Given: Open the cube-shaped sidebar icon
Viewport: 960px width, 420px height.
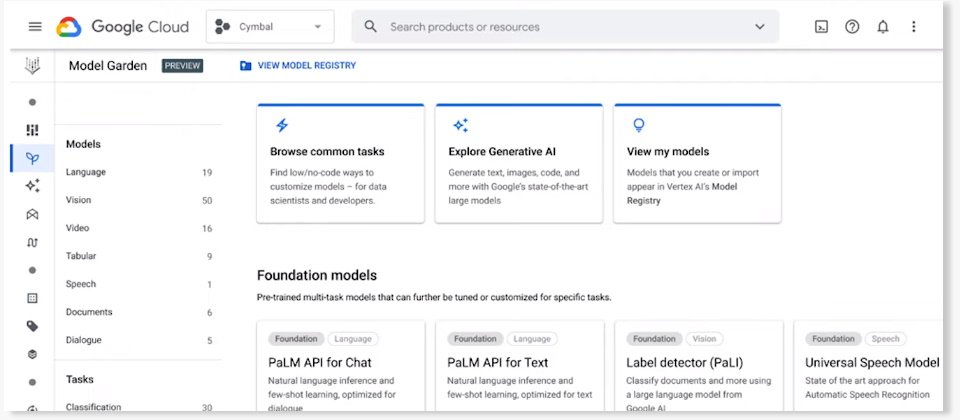Looking at the screenshot, I should click(x=32, y=354).
